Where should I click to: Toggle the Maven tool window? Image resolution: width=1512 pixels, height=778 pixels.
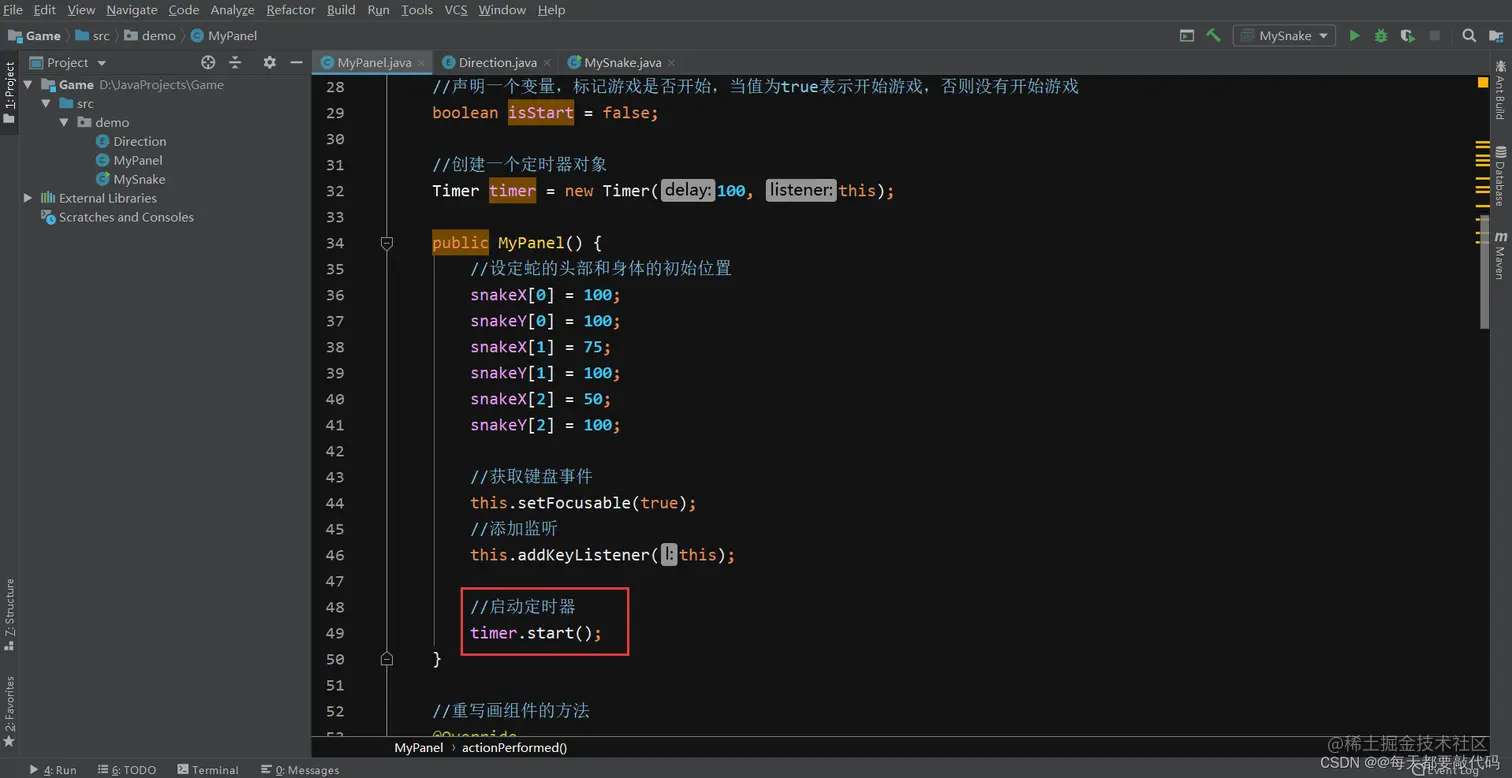tap(1500, 255)
